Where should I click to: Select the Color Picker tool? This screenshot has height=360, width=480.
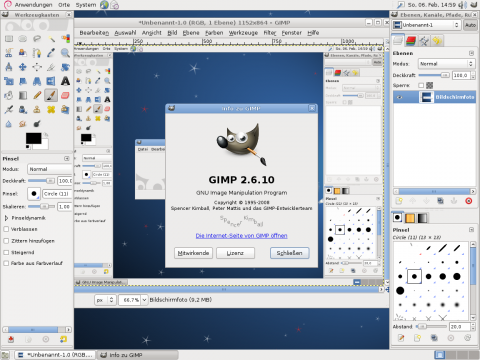click(x=51, y=53)
